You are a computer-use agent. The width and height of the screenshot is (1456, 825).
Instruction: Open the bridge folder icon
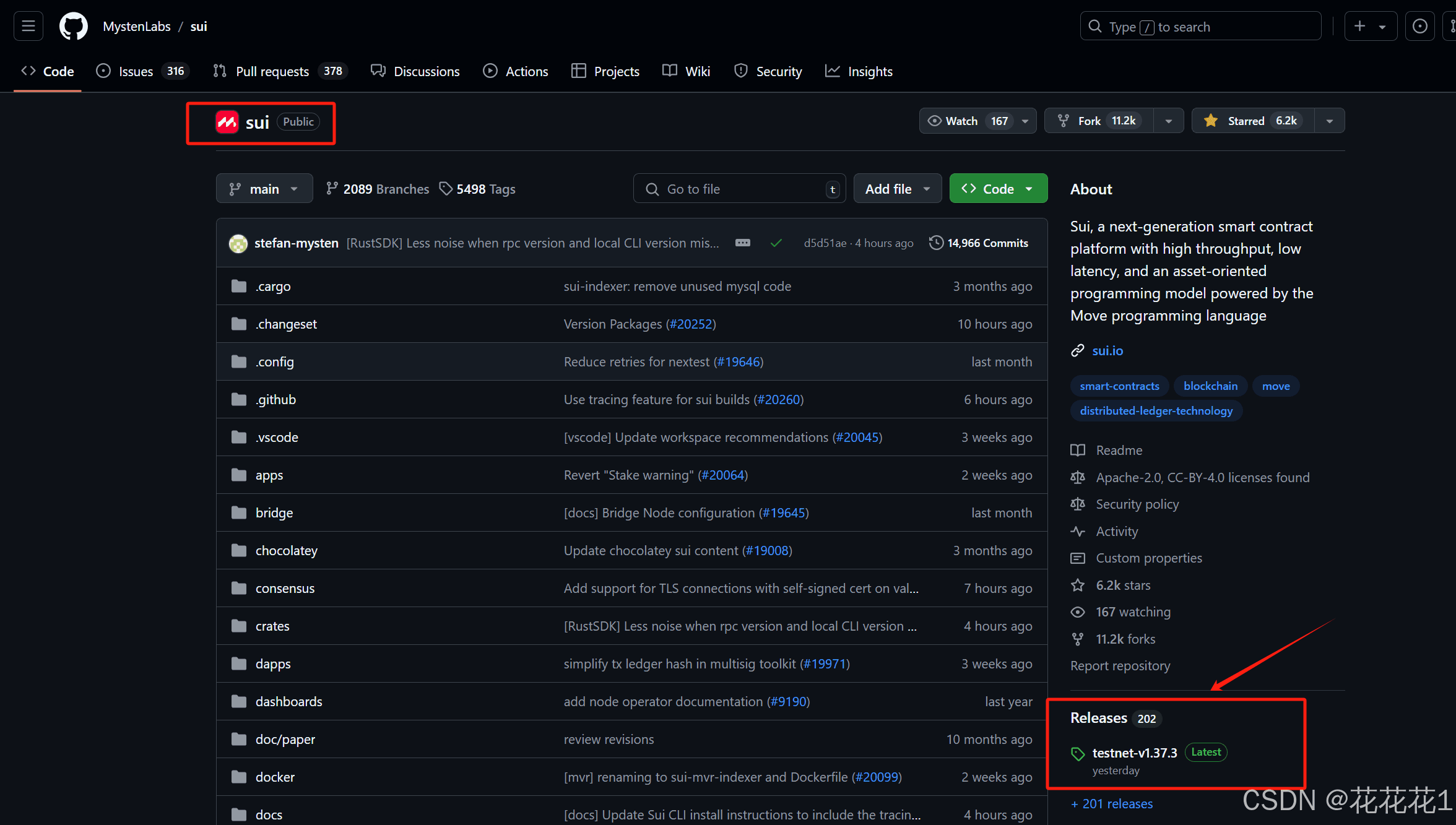239,512
